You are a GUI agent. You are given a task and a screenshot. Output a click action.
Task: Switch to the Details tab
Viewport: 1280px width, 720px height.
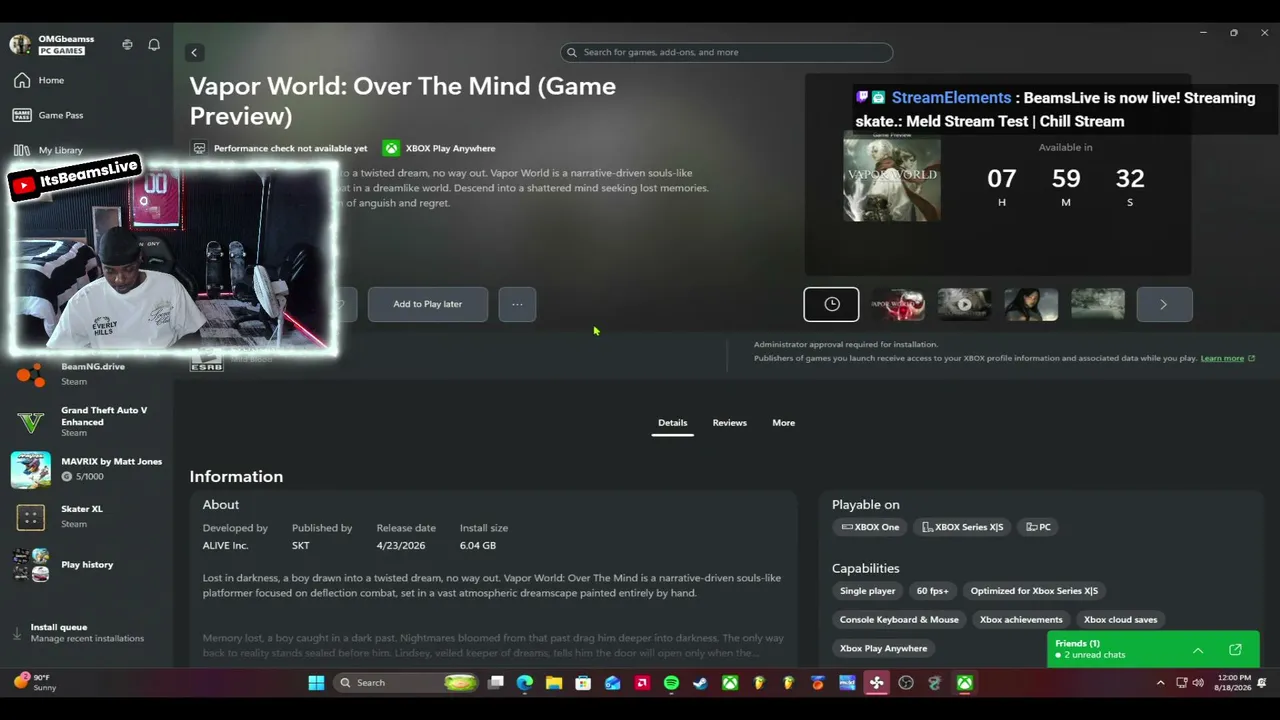[672, 423]
